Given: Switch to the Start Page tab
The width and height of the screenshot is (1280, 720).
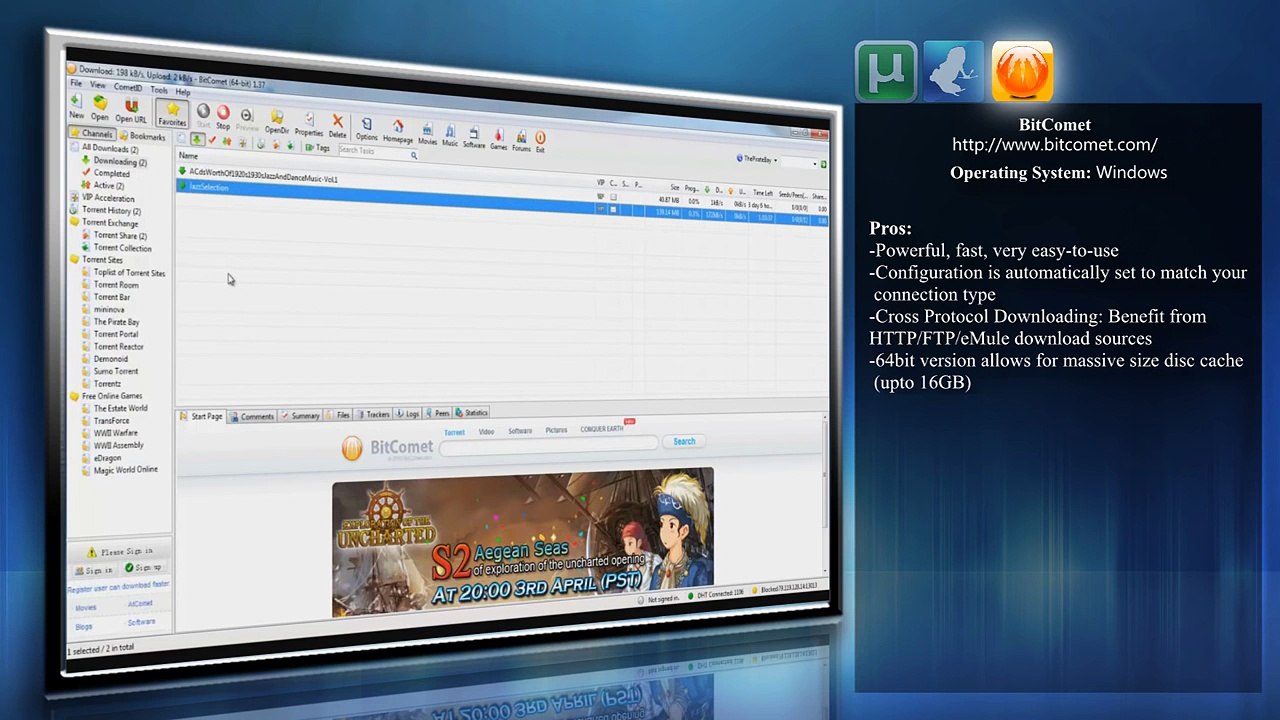Looking at the screenshot, I should coord(201,416).
